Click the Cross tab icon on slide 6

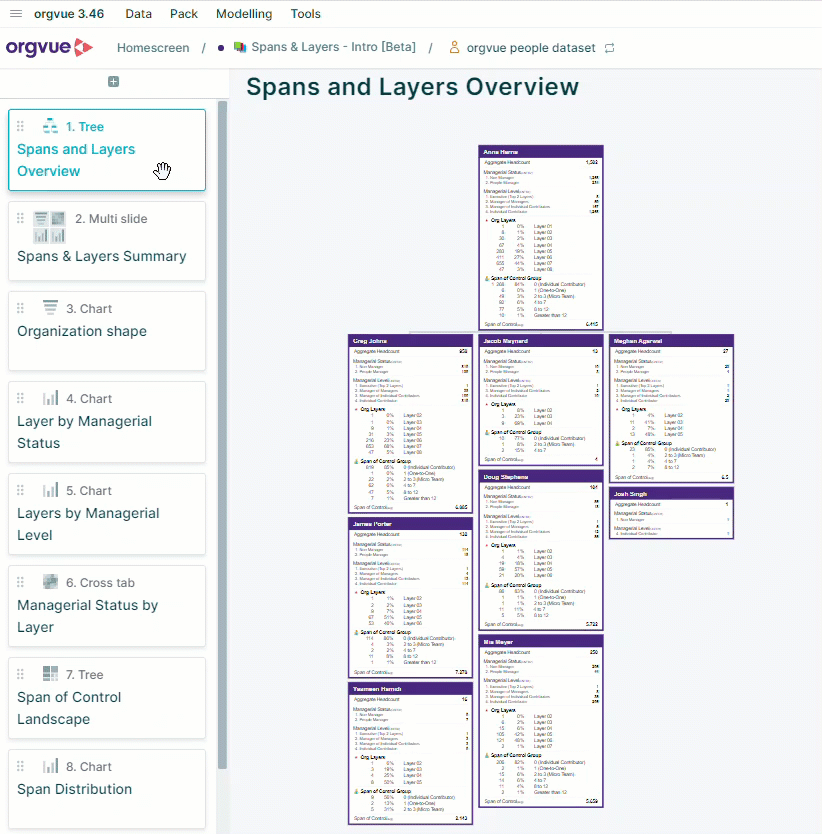(x=51, y=582)
